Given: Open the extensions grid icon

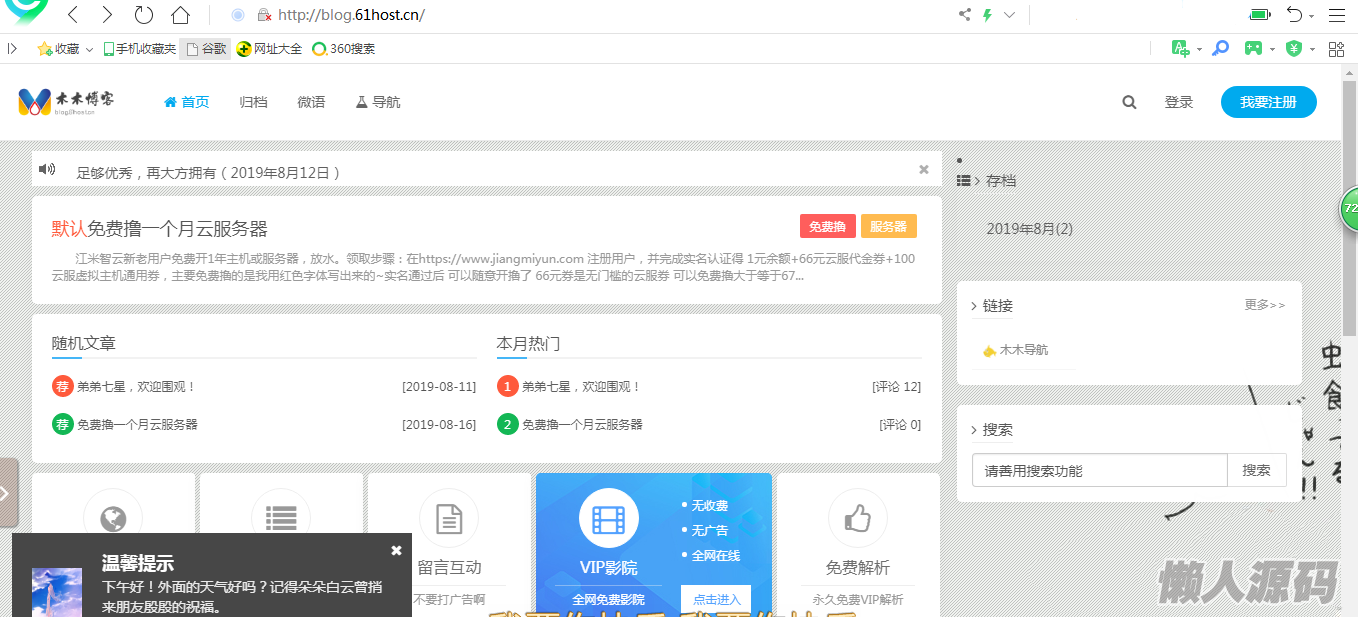Looking at the screenshot, I should coord(1336,48).
